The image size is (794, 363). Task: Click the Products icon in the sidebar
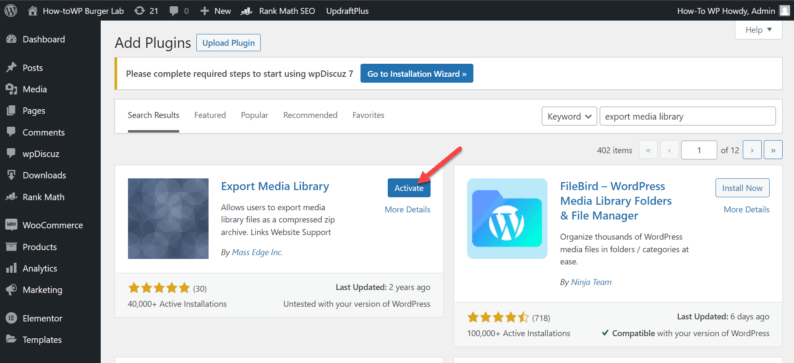pos(11,247)
